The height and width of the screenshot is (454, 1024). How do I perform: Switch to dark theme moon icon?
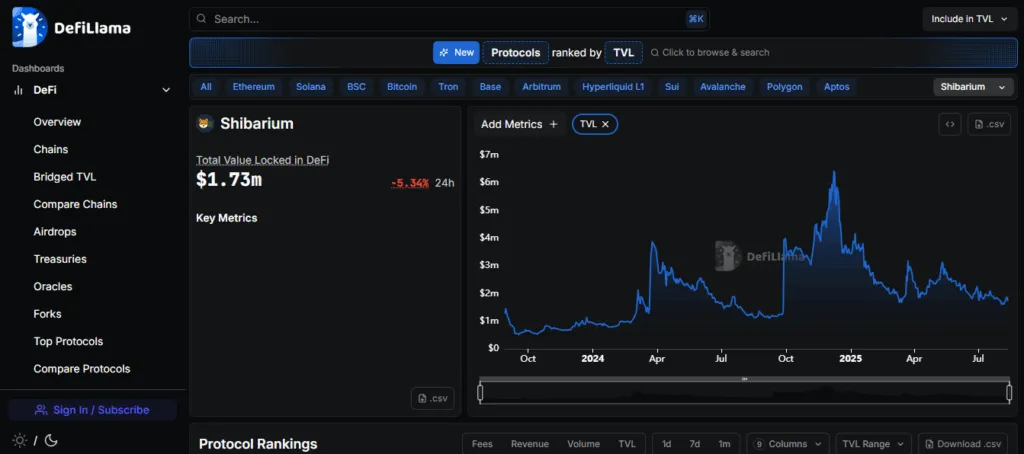pos(51,440)
